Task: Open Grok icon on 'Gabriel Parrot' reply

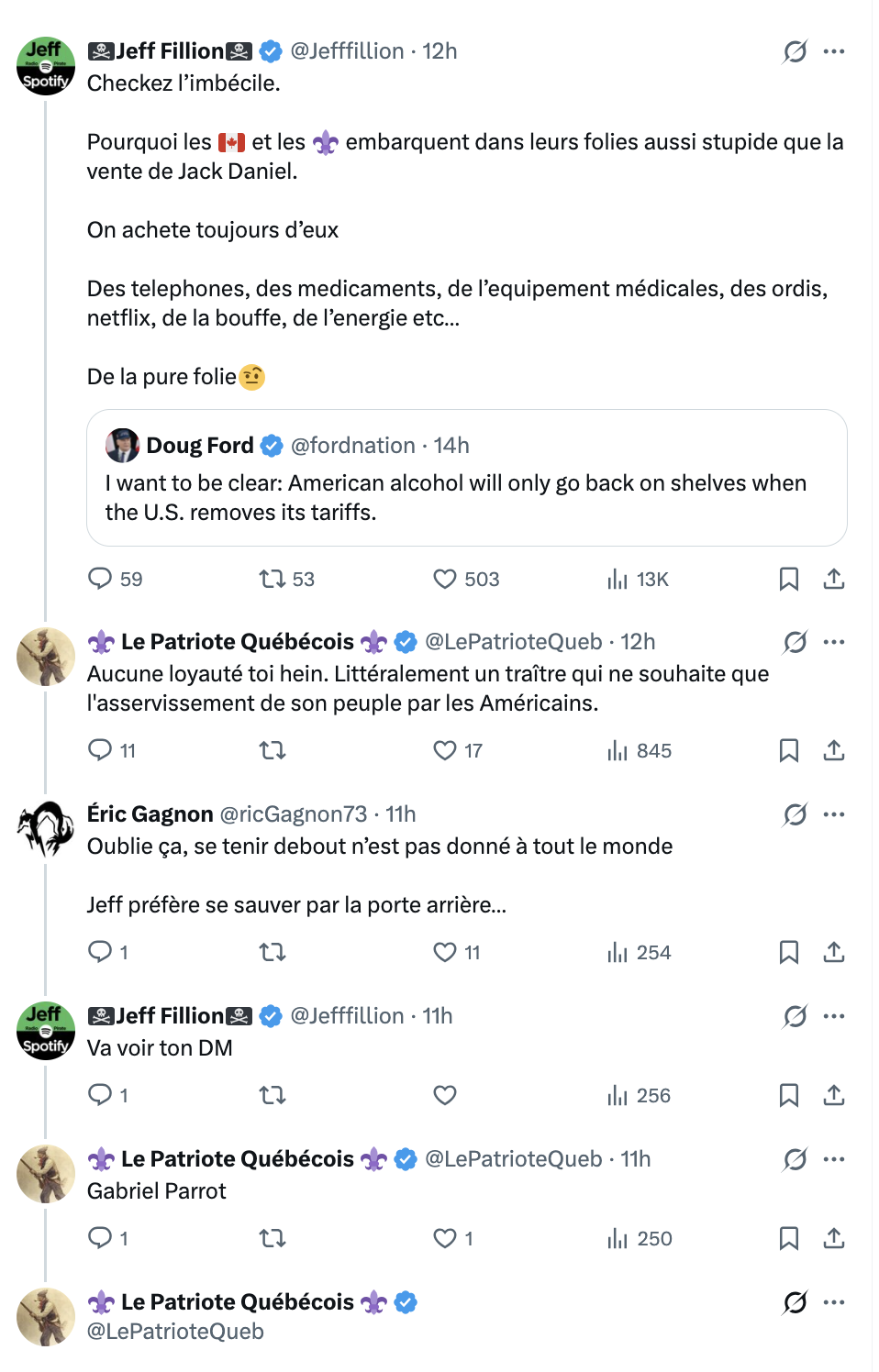Action: [795, 1159]
